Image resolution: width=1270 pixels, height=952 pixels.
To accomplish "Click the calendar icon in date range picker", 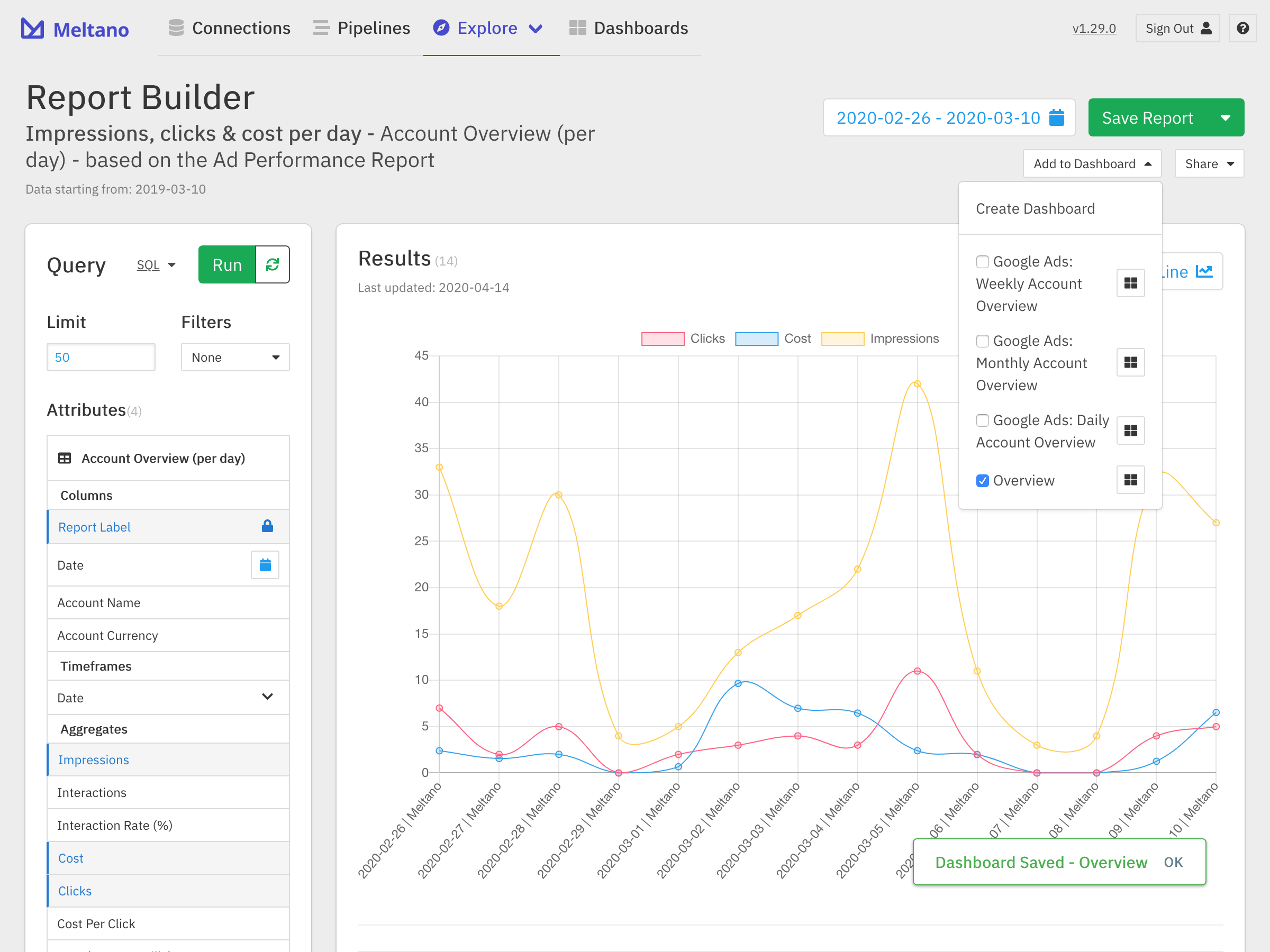I will (1056, 117).
